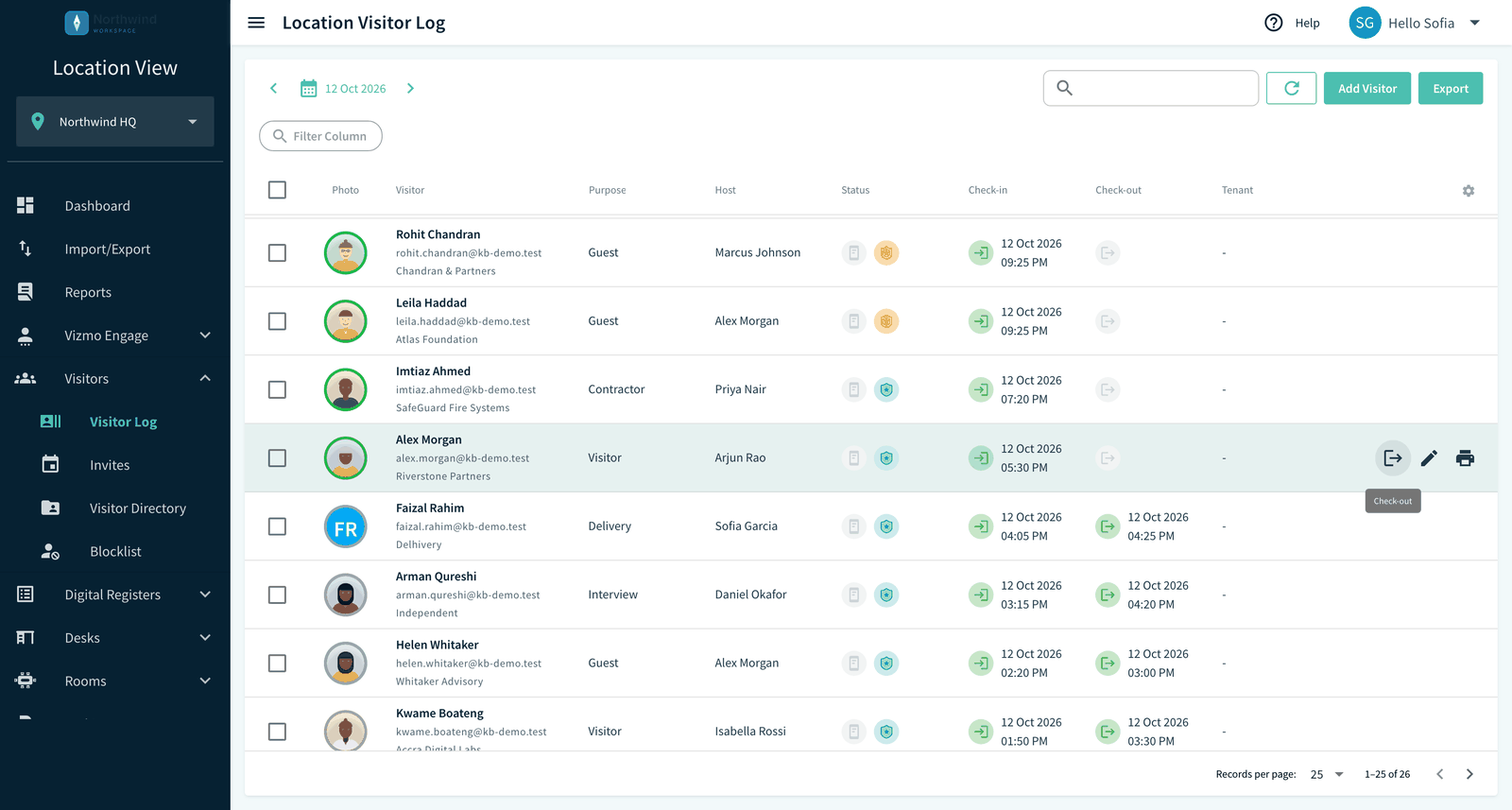Focus the visitor search field
The image size is (1512, 810).
[x=1151, y=88]
